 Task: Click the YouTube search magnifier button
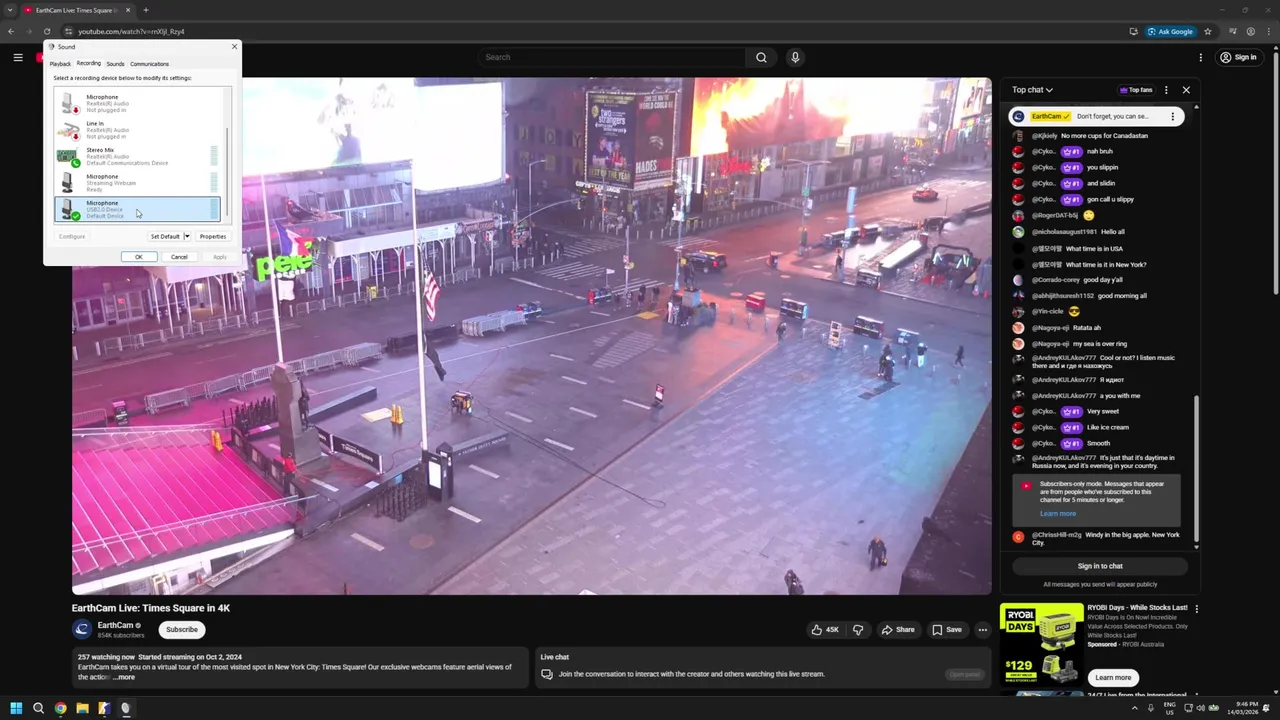tap(761, 57)
